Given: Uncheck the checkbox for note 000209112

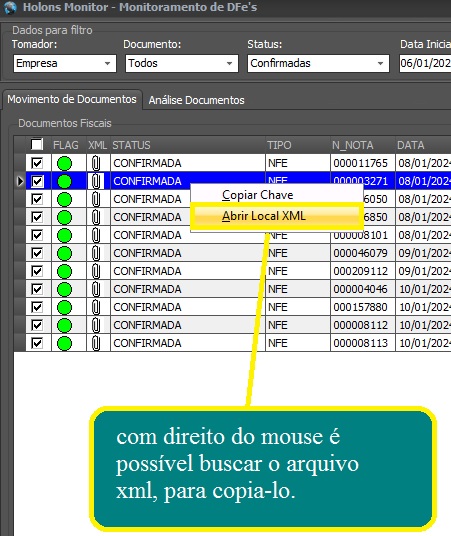Looking at the screenshot, I should (x=37, y=271).
